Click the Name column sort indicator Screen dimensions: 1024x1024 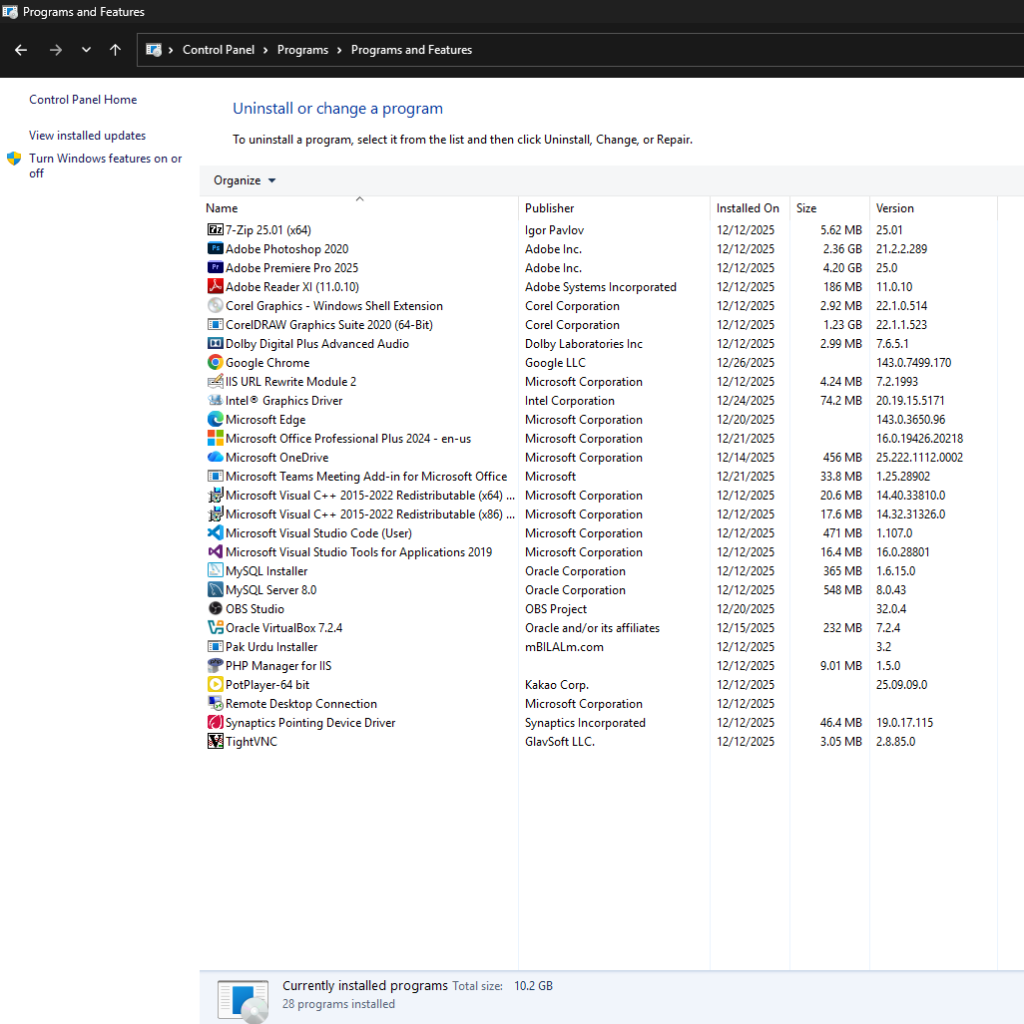357,200
